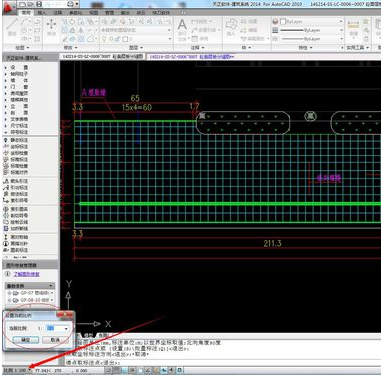Viewport: 381px width, 378px height.
Task: Click the 索引符号 tool in sidebar
Action: [x=16, y=200]
